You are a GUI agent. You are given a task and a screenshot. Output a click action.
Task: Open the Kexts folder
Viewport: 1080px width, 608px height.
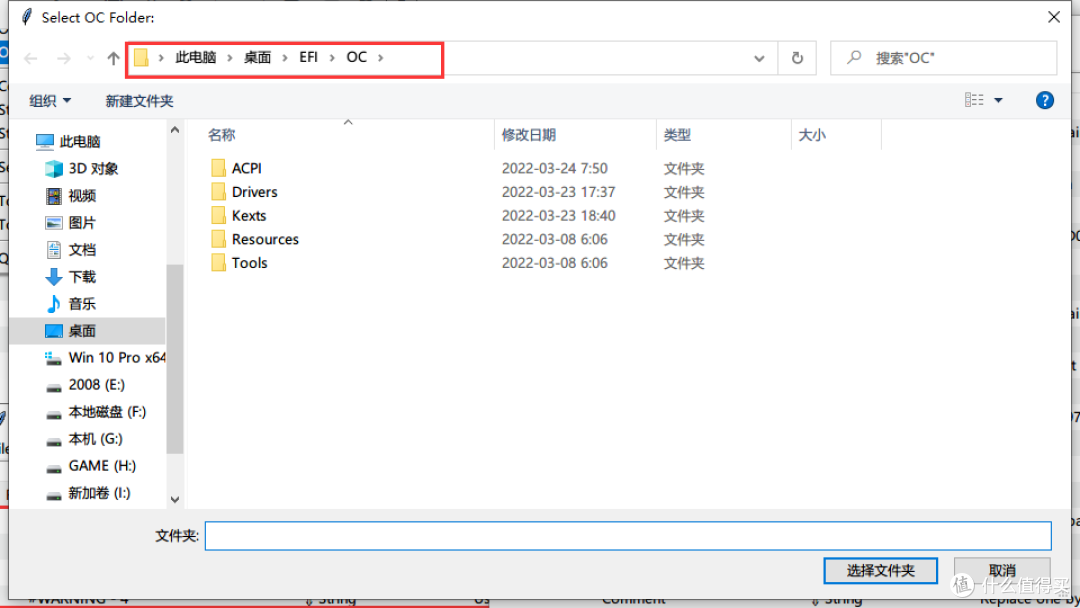tap(249, 215)
